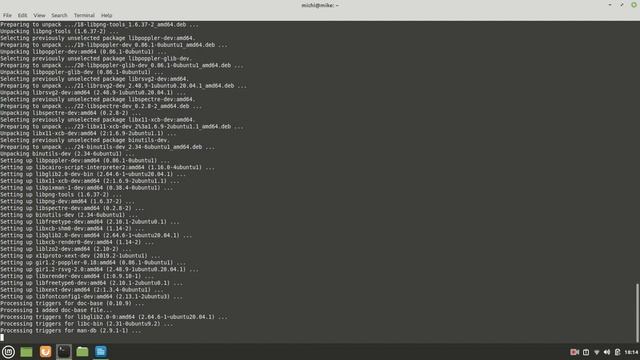Switch to the blue document app in taskbar
This screenshot has height=360, width=640.
[x=101, y=351]
